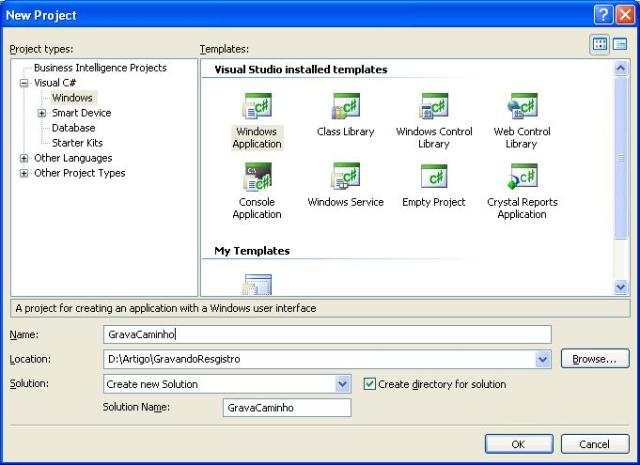Pick the Web Control Library template
This screenshot has height=465, width=640.
point(521,106)
